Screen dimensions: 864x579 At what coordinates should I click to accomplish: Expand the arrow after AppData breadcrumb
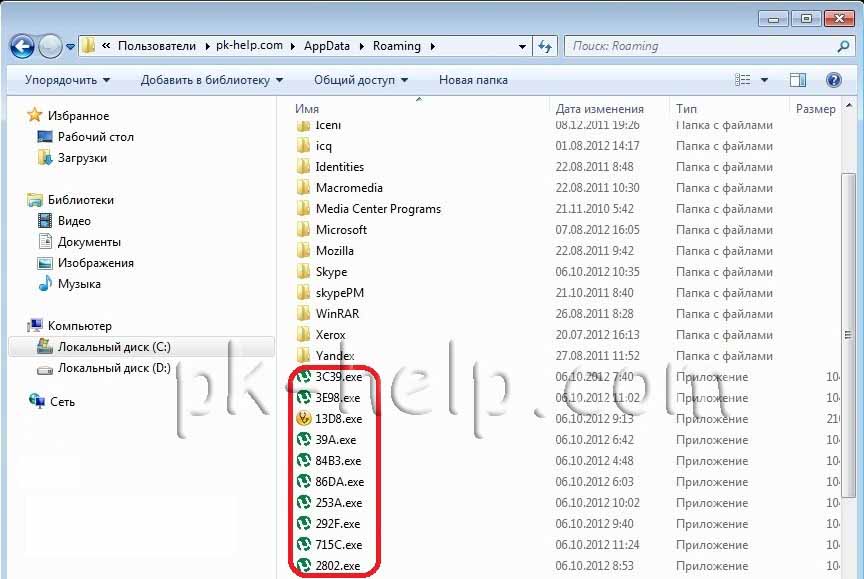[362, 46]
